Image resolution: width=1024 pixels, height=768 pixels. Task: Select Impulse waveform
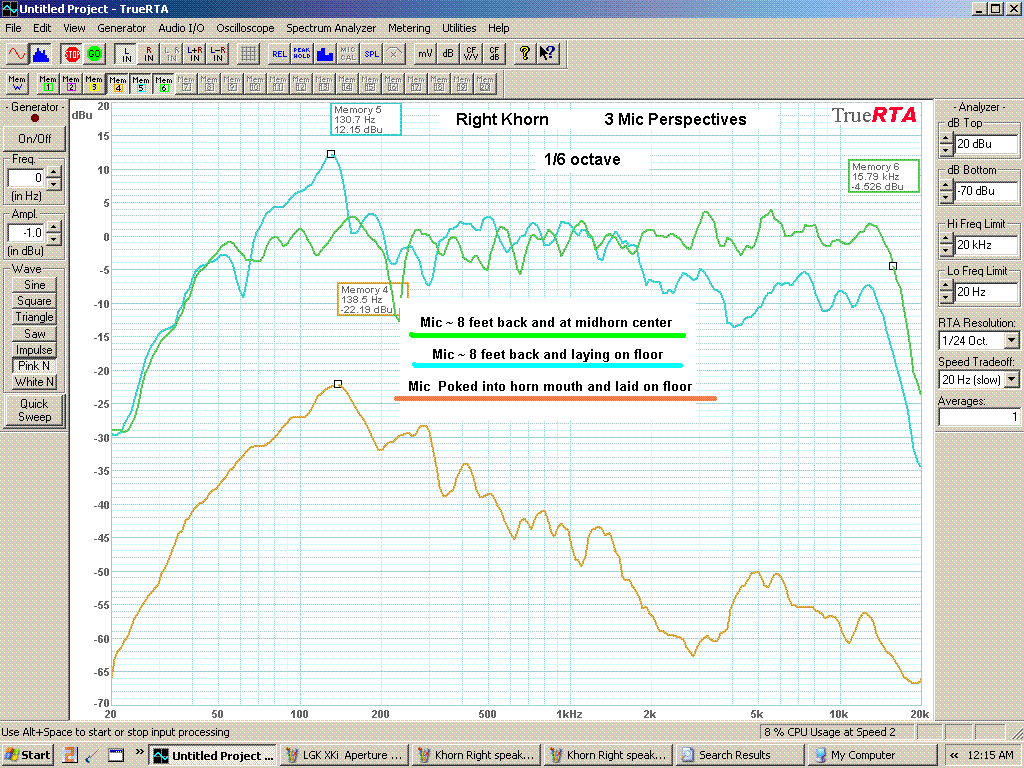(x=35, y=350)
